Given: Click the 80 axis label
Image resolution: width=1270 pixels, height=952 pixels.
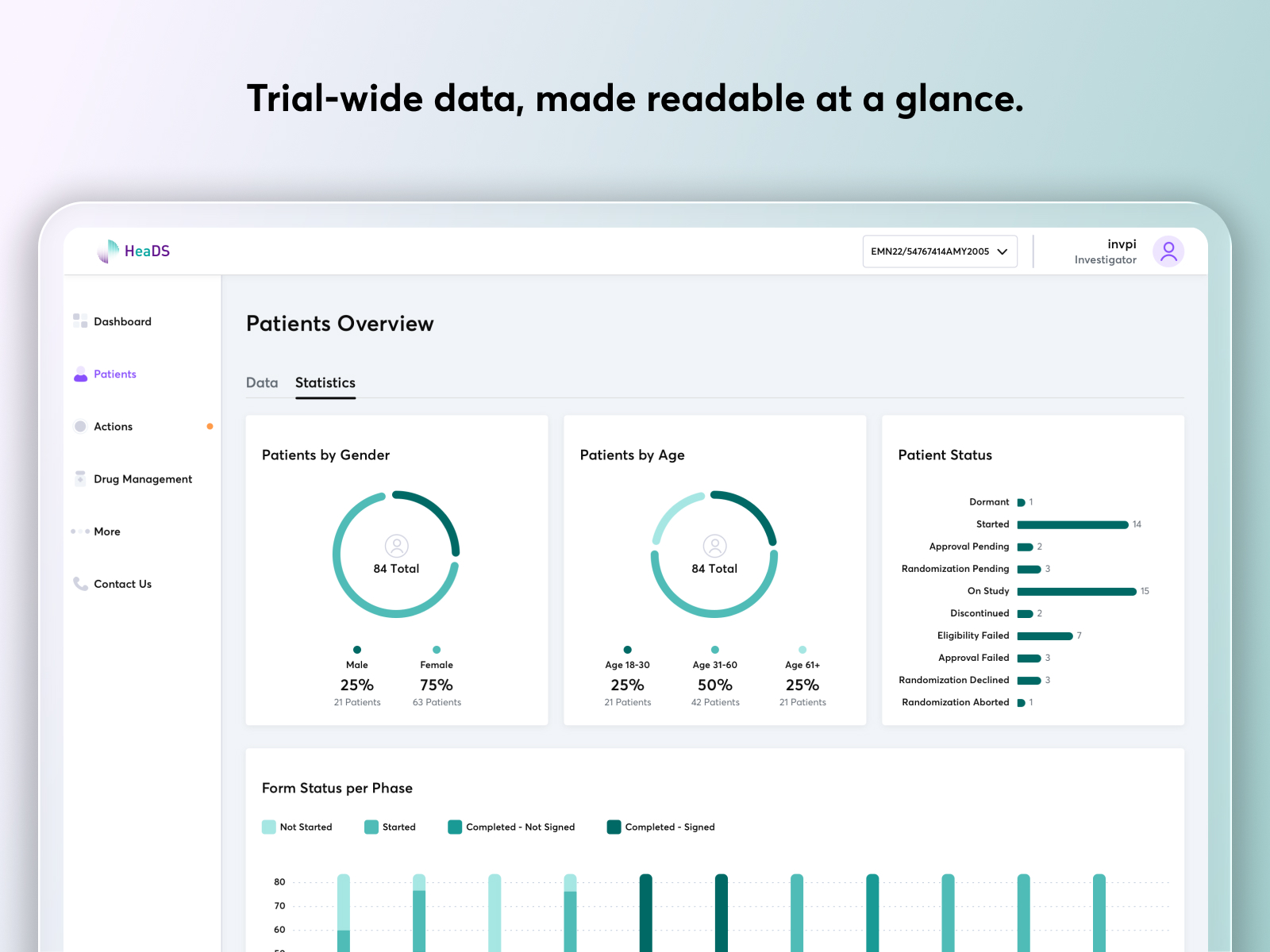Looking at the screenshot, I should 279,881.
